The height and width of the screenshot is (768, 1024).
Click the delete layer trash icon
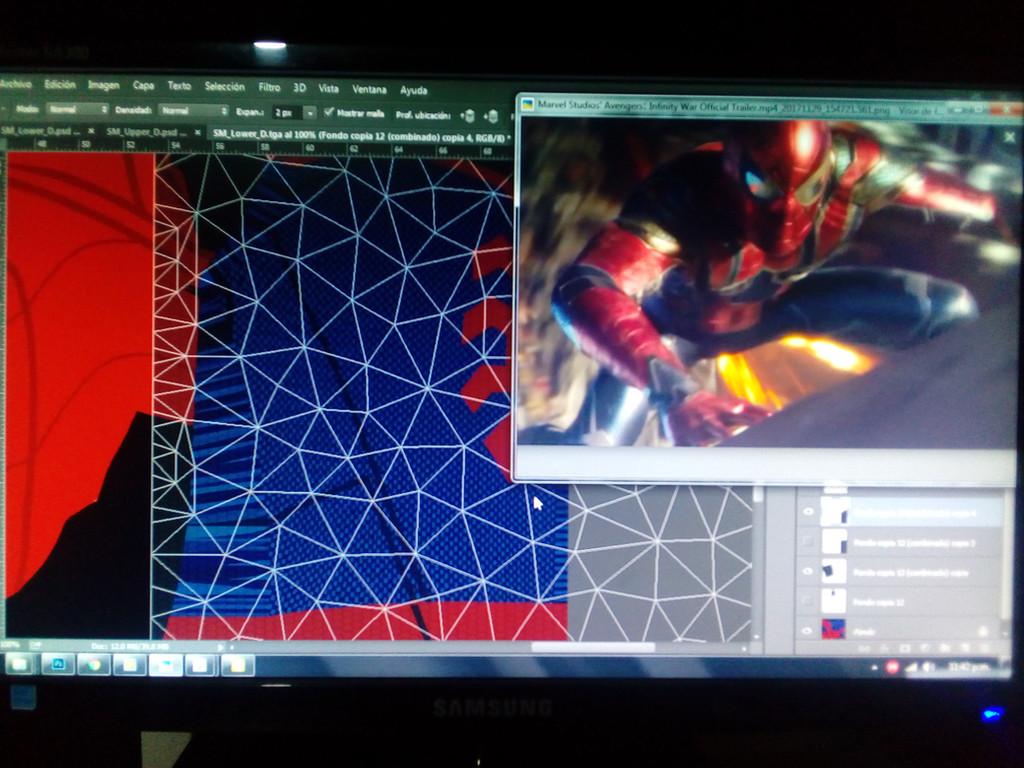coord(985,648)
